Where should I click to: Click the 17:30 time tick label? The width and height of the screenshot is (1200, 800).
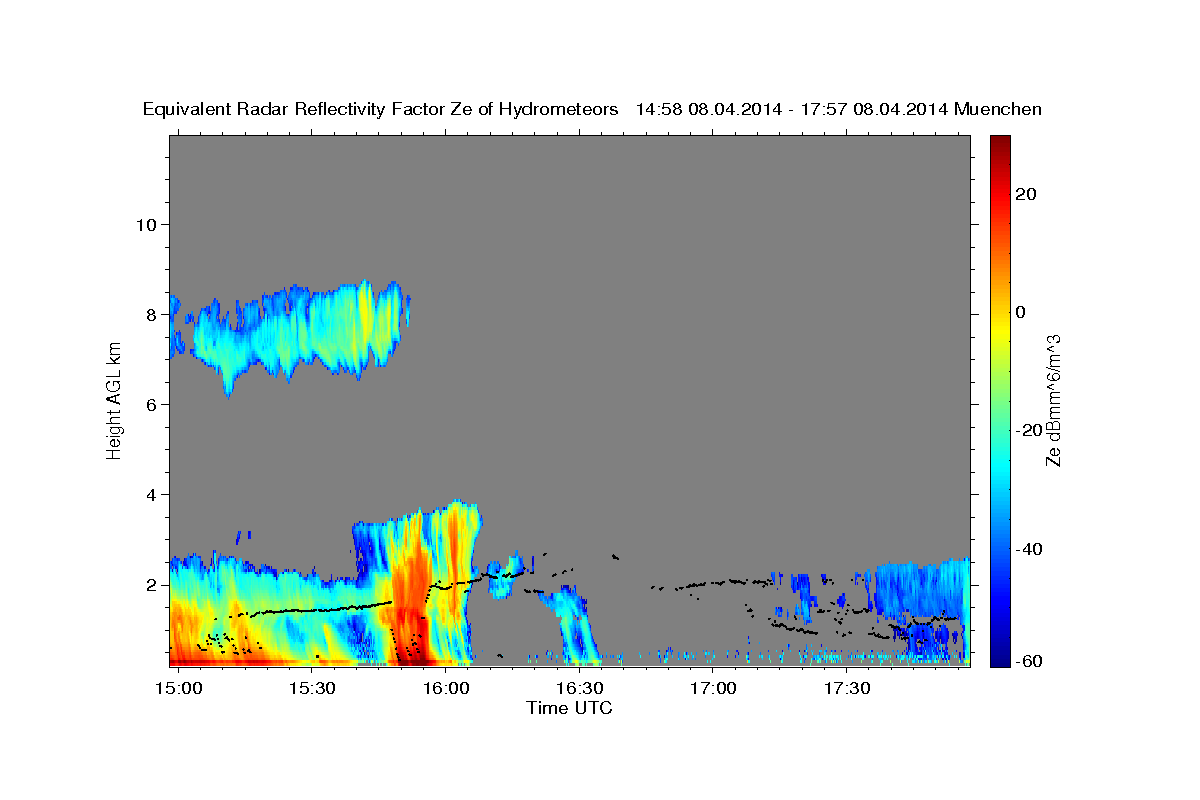pos(847,689)
